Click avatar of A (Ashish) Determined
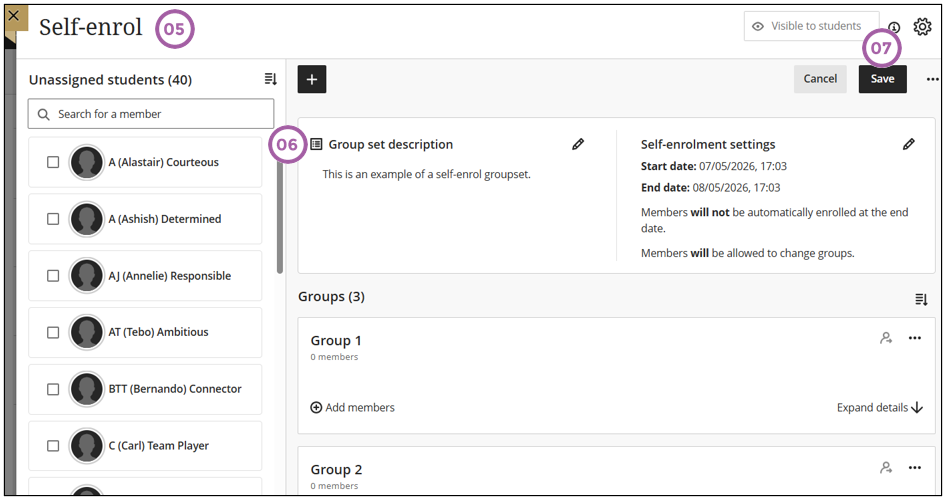This screenshot has width=949, height=502. click(87, 219)
